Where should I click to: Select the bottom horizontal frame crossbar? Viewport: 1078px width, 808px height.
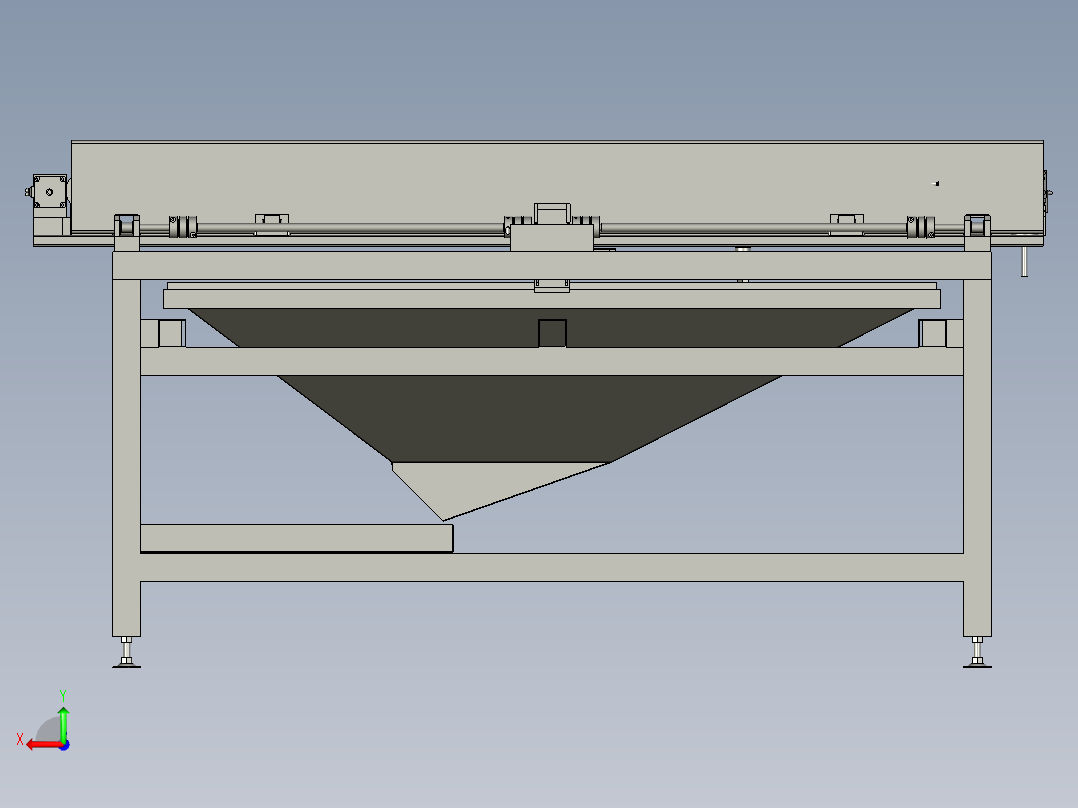coord(551,567)
